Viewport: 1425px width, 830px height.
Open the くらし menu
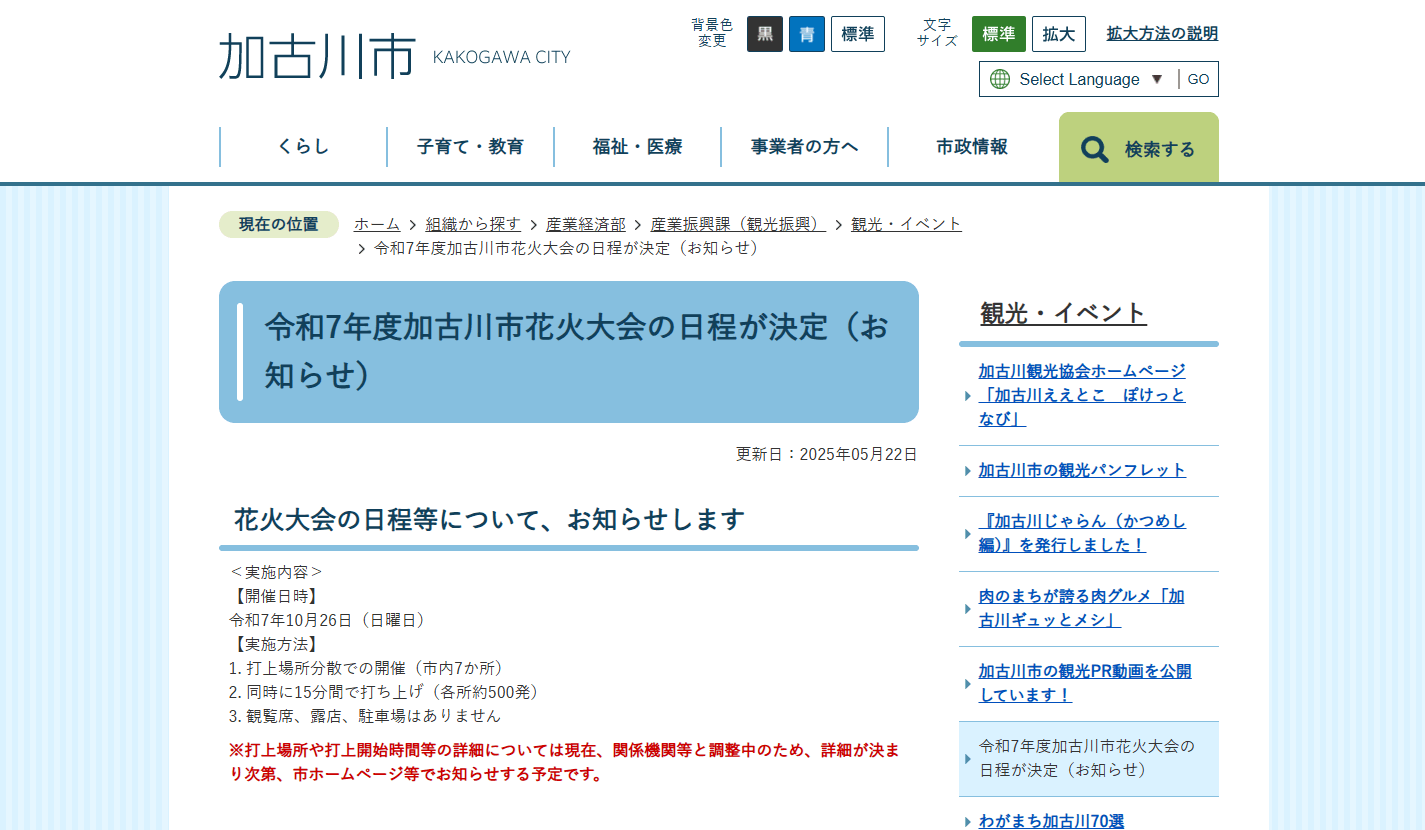[303, 147]
